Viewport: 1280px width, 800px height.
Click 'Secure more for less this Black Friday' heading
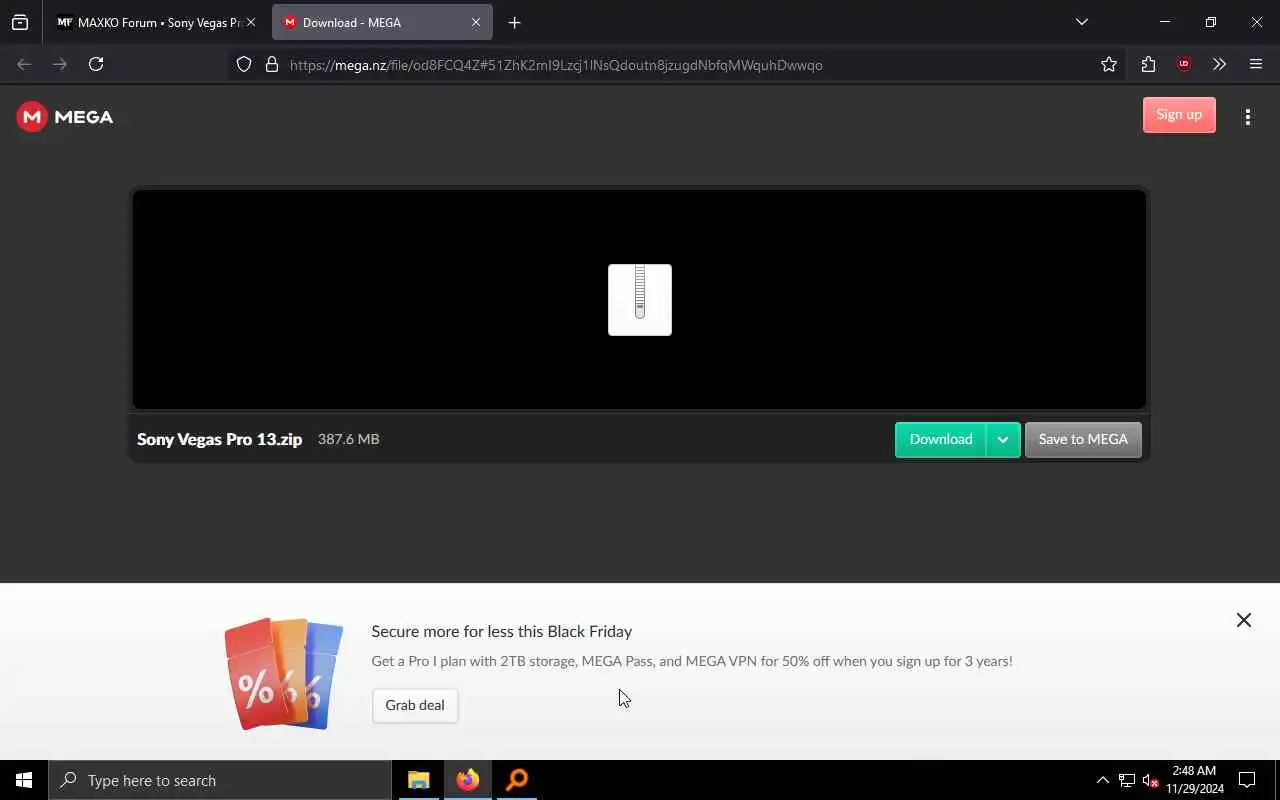502,632
